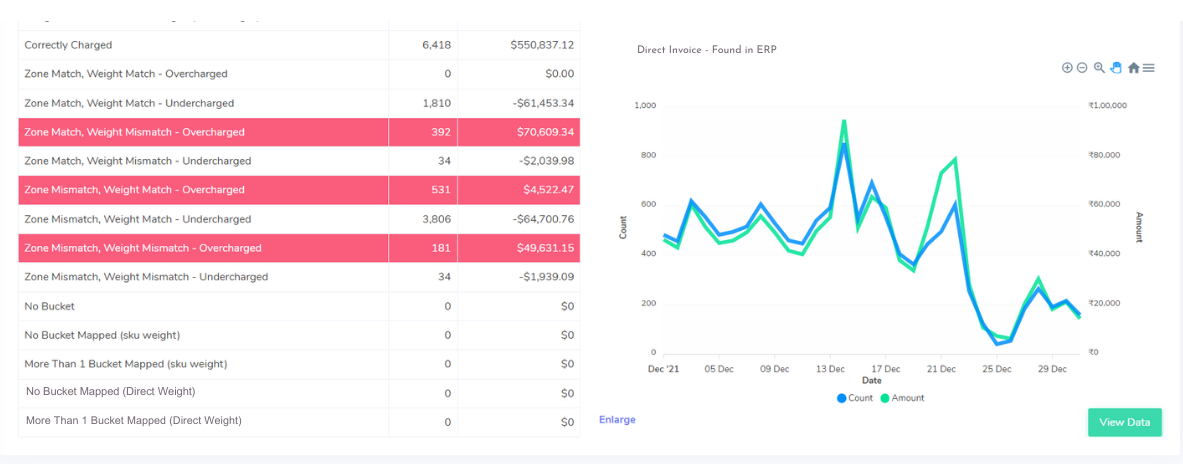Reset chart zoom with home icon
The height and width of the screenshot is (464, 1183).
pos(1133,68)
